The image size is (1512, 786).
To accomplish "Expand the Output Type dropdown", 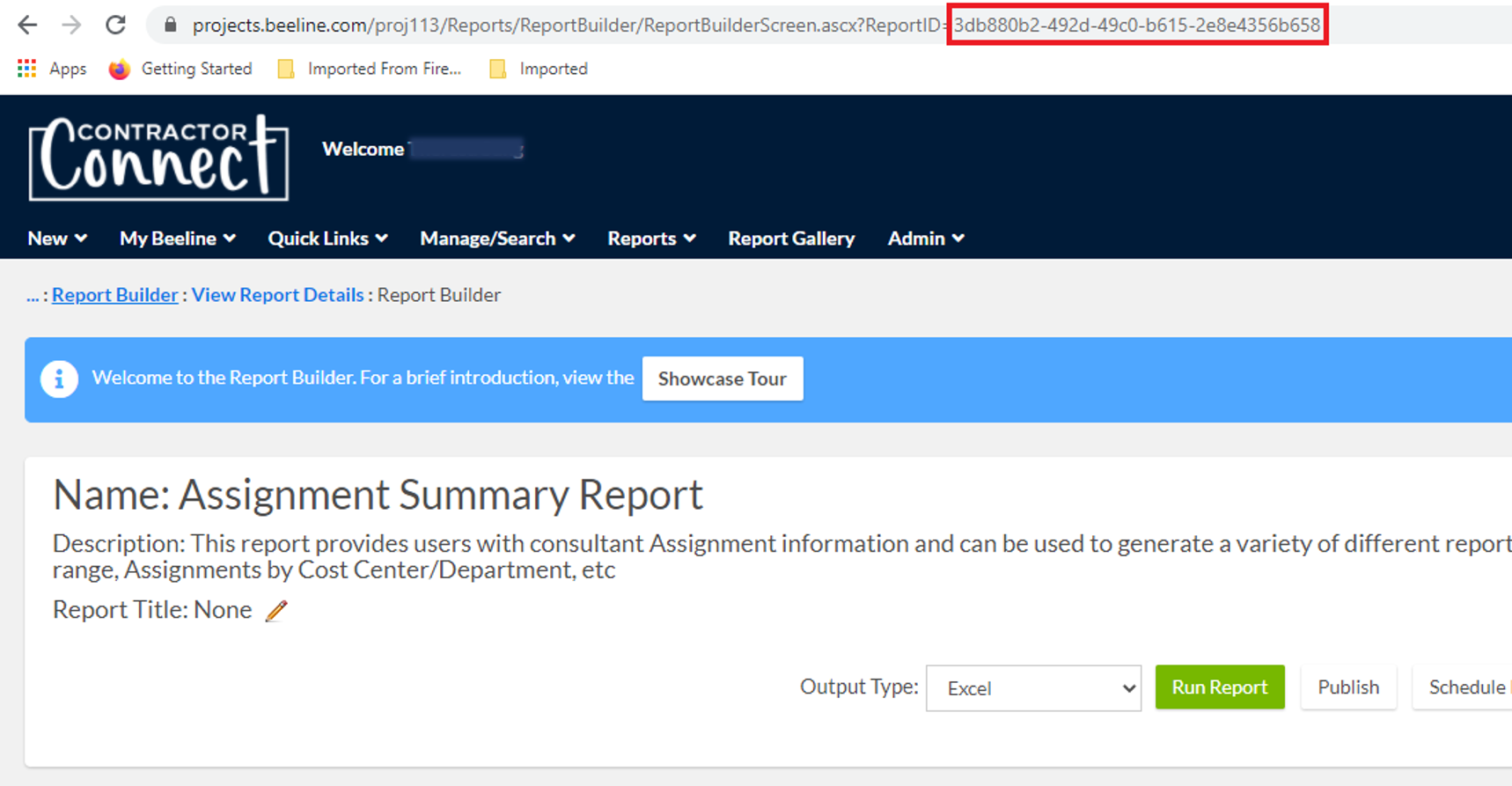I will 1033,688.
